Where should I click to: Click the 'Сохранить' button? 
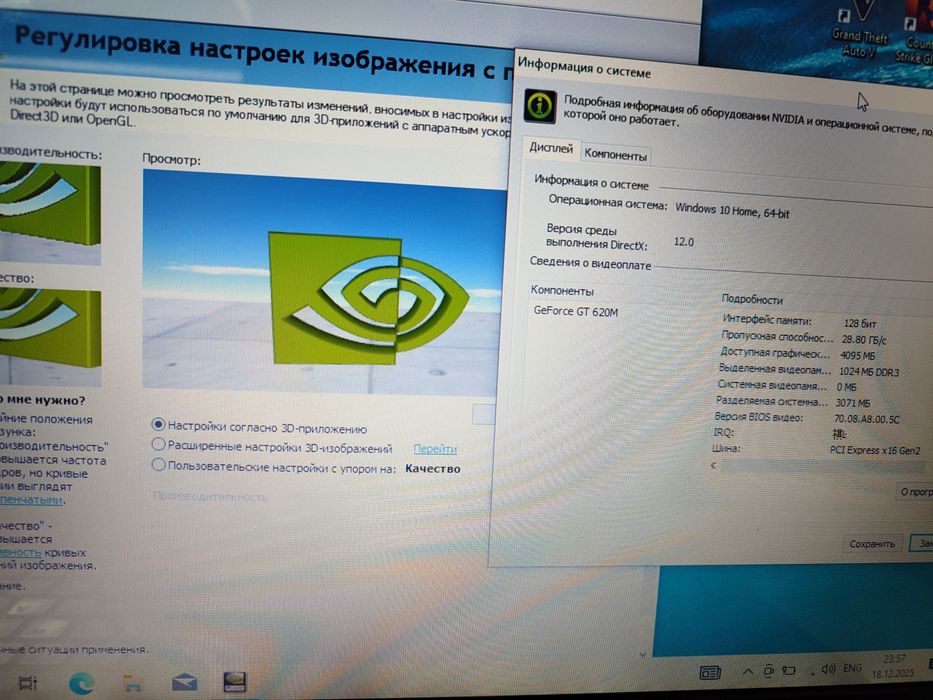click(x=872, y=543)
